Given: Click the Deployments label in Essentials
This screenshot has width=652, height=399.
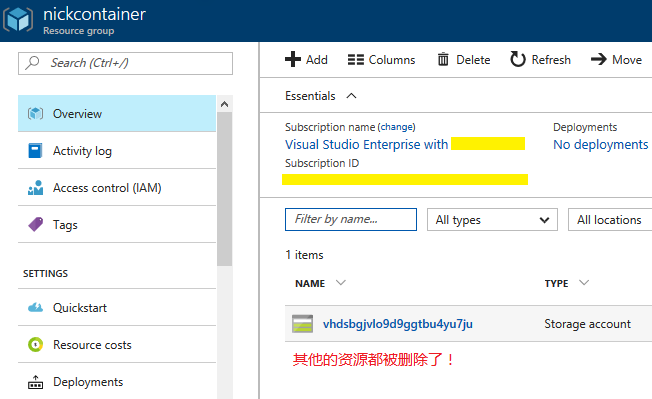Looking at the screenshot, I should click(585, 127).
